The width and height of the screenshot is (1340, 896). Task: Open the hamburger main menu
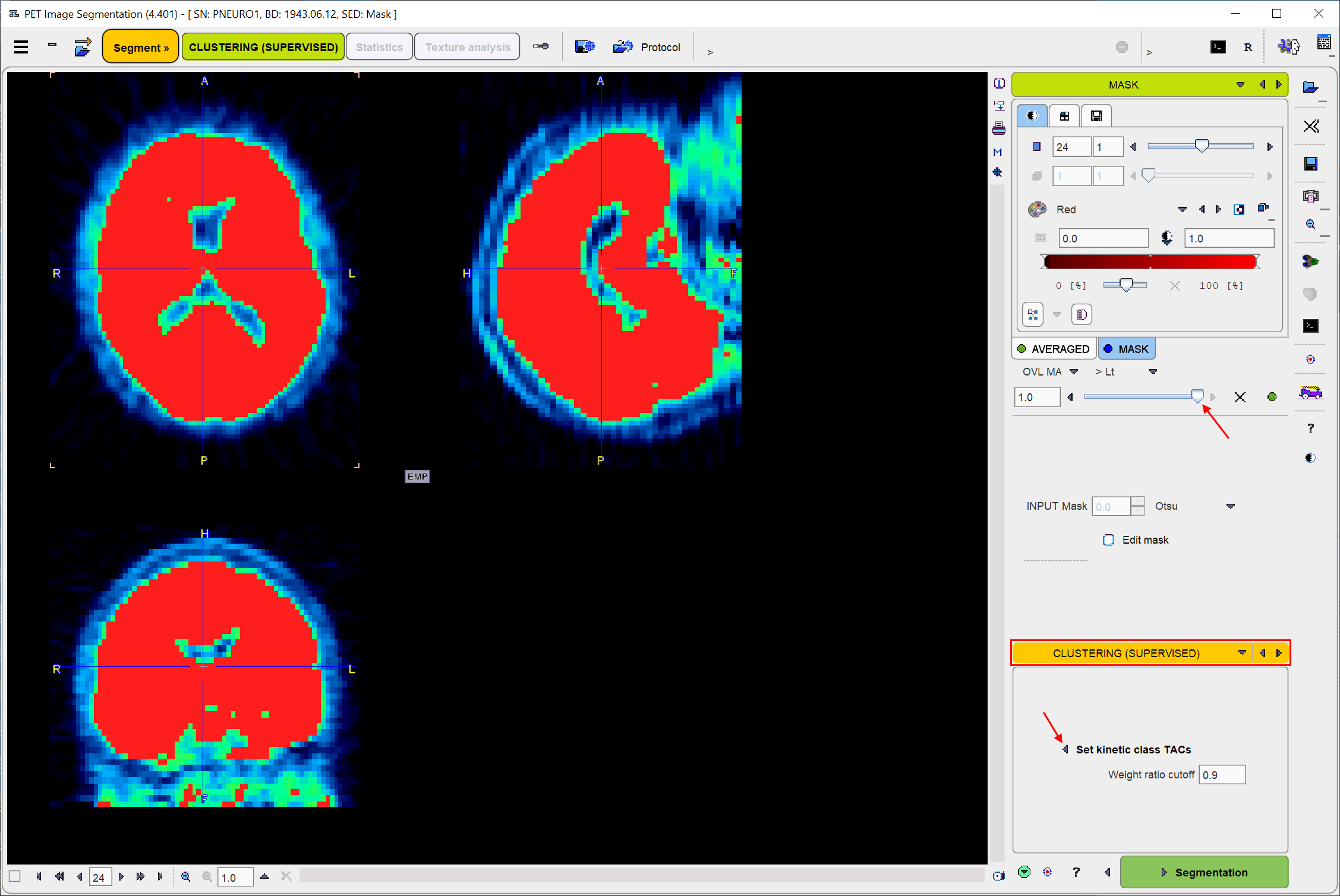21,47
